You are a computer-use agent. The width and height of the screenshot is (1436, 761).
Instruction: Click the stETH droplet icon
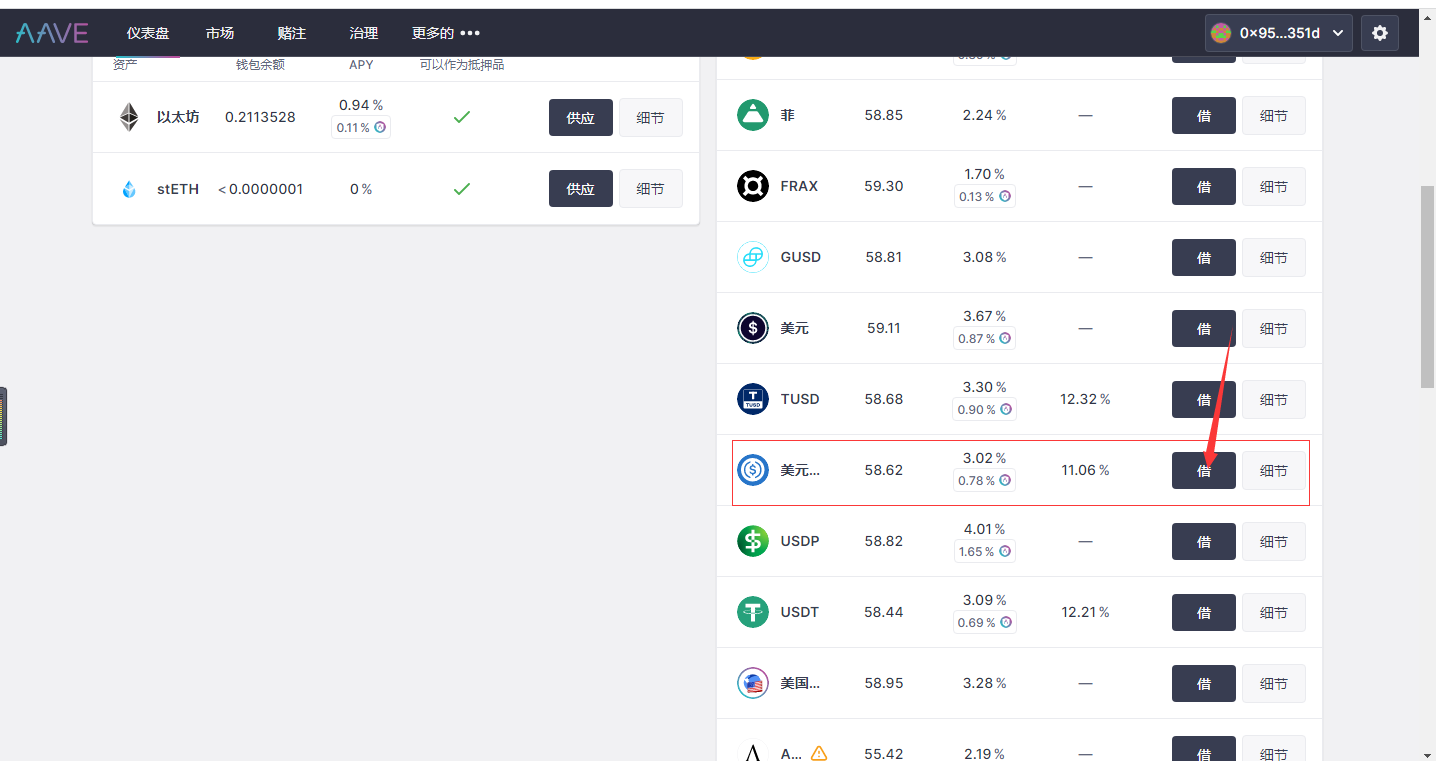[129, 189]
